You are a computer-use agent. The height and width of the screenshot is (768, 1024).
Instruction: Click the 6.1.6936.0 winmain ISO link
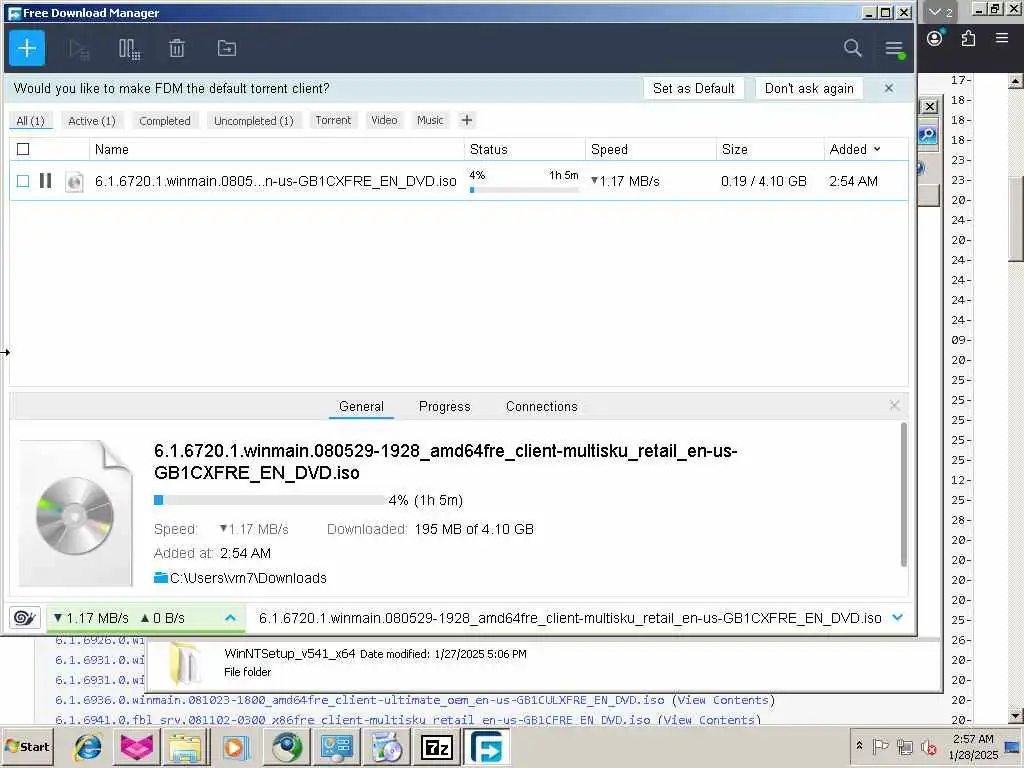(x=359, y=700)
